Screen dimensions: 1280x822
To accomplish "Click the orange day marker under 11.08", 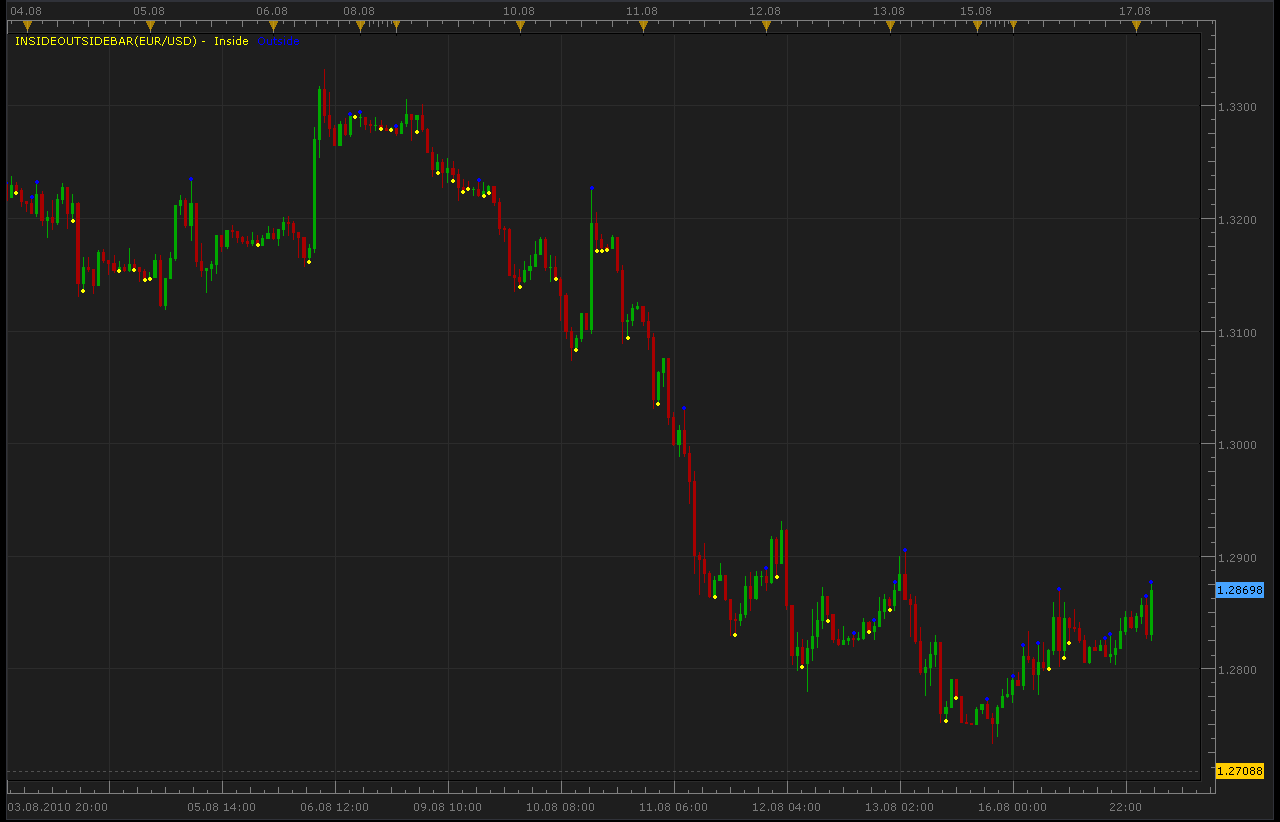I will 643,25.
